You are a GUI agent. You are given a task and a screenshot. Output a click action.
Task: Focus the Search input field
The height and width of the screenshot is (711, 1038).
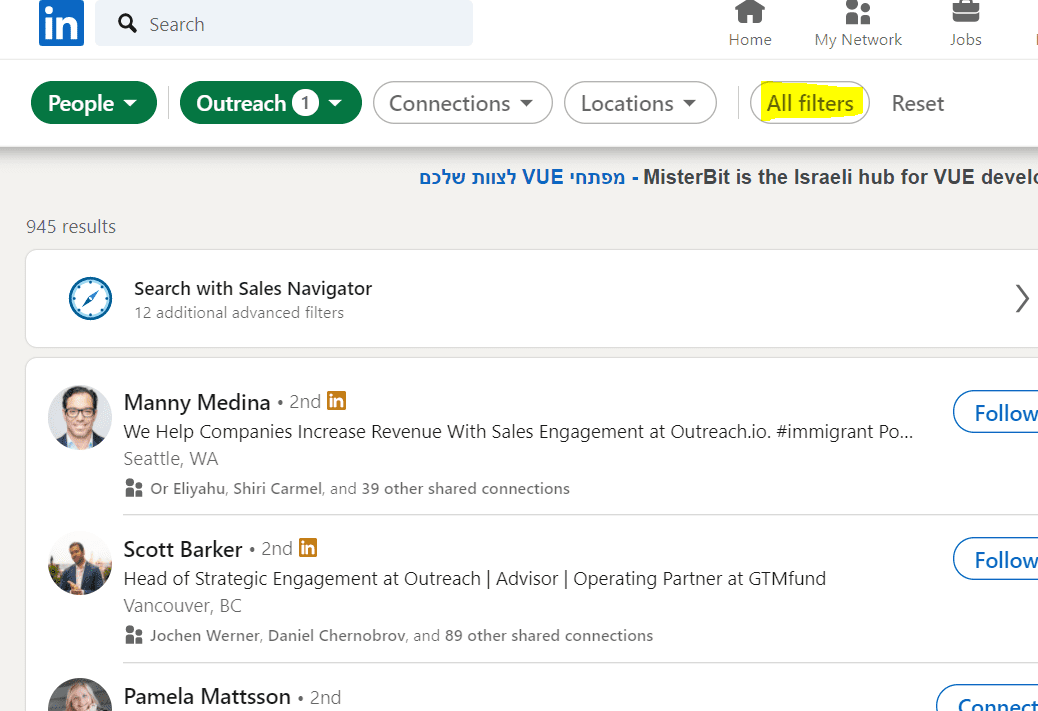[x=284, y=23]
